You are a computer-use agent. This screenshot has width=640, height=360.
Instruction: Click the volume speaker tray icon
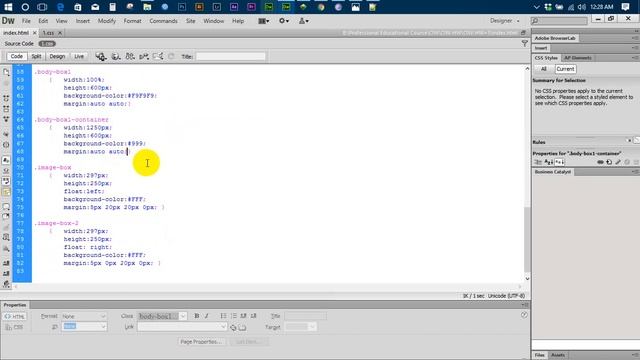pyautogui.click(x=582, y=7)
